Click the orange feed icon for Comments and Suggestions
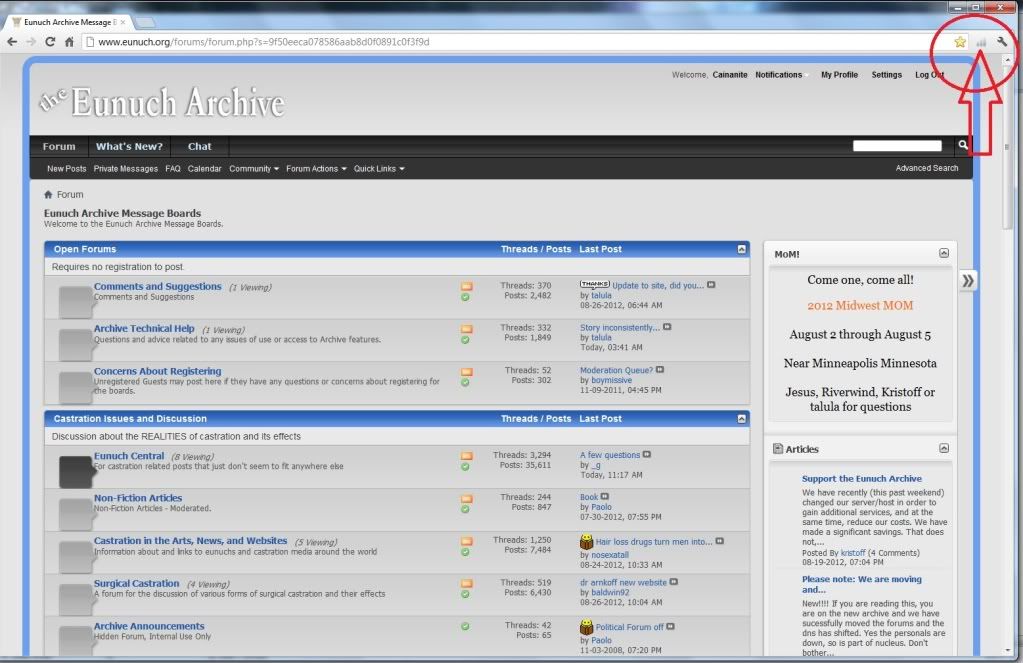The height and width of the screenshot is (663, 1023). [466, 287]
